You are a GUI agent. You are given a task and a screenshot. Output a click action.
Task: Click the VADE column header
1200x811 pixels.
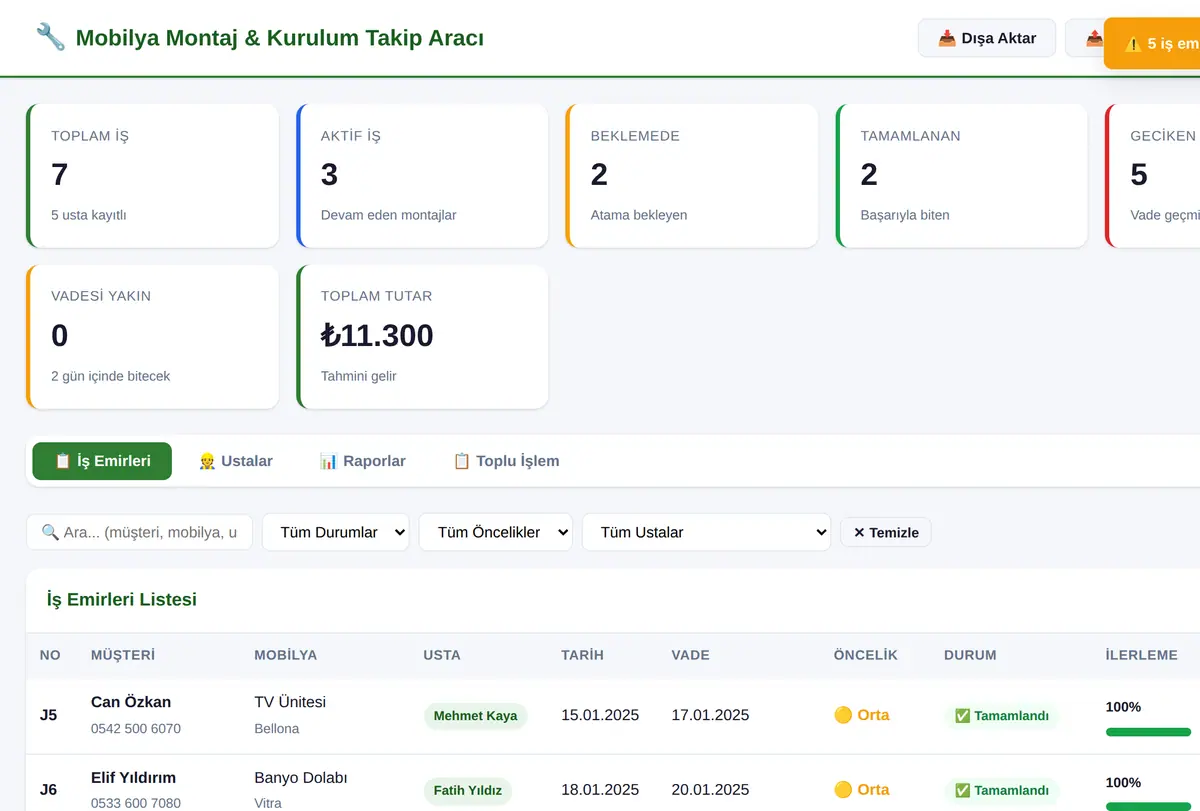691,656
